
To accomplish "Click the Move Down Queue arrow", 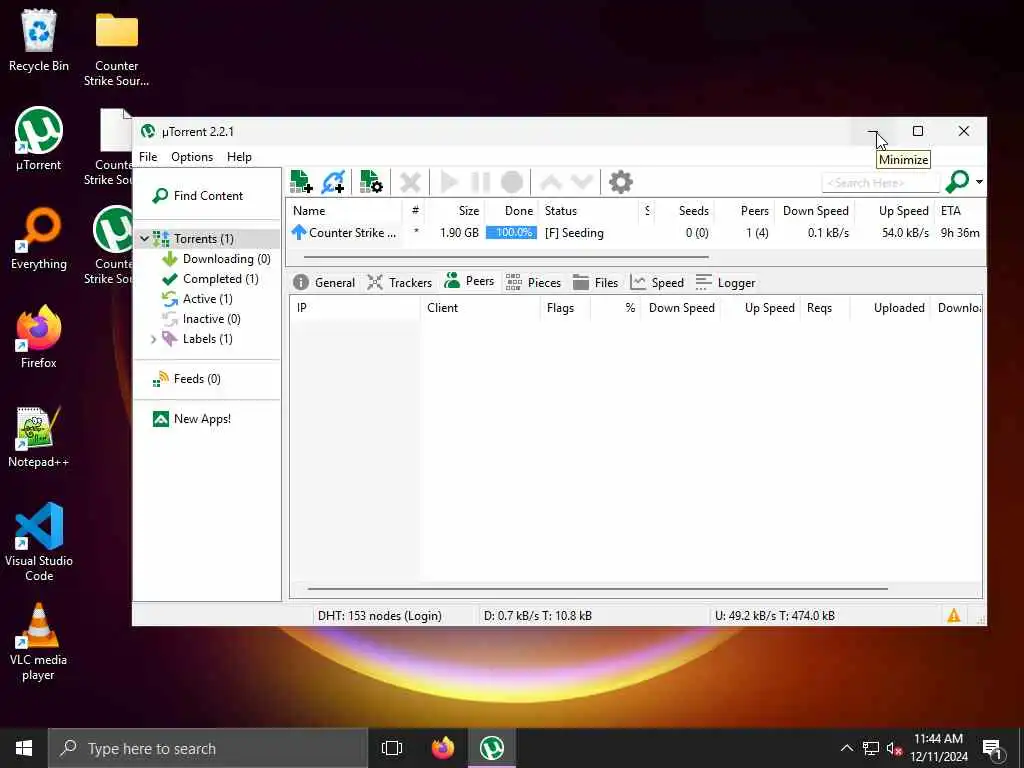I will pos(582,182).
